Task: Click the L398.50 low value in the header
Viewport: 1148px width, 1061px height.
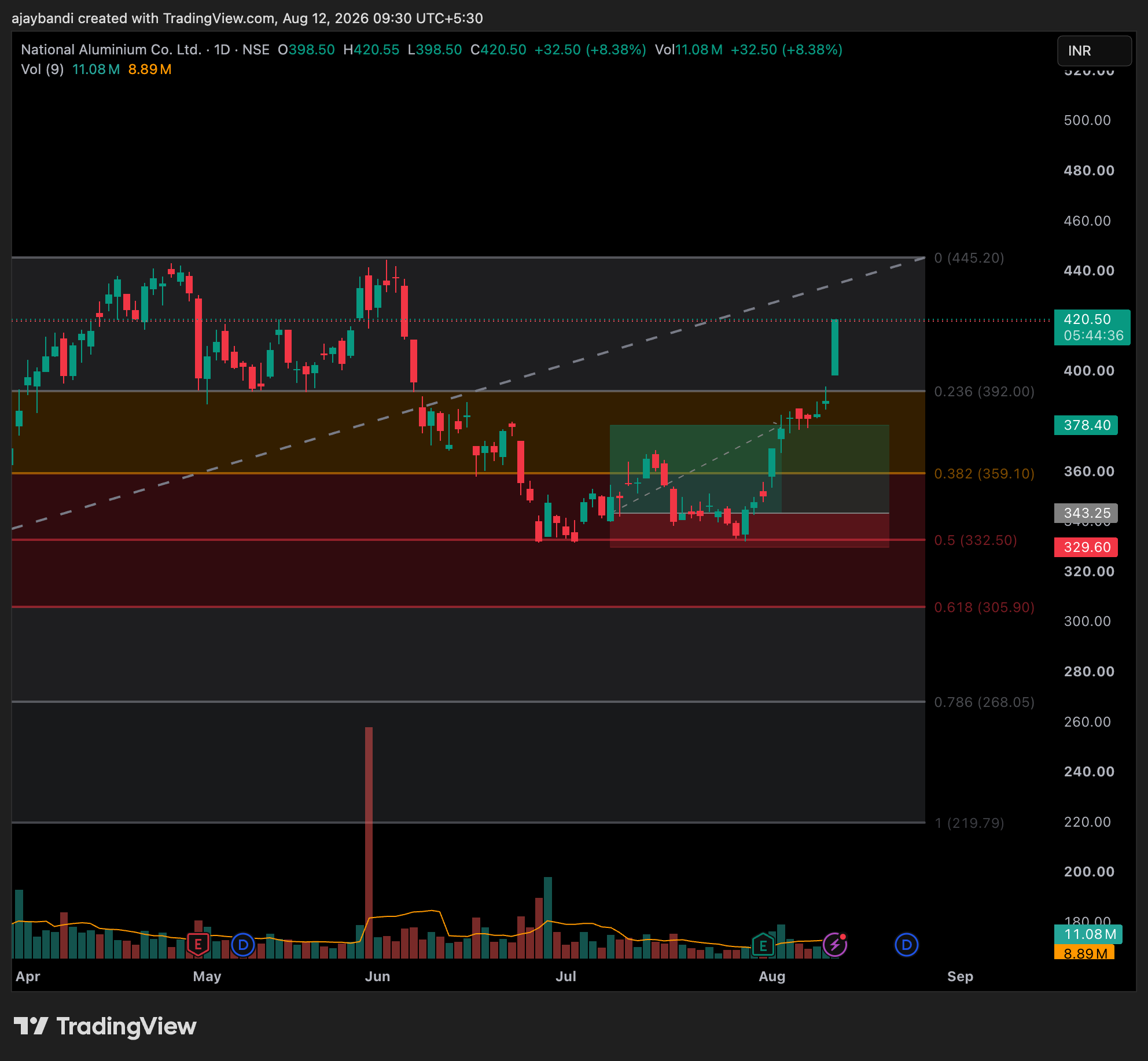Action: tap(435, 50)
